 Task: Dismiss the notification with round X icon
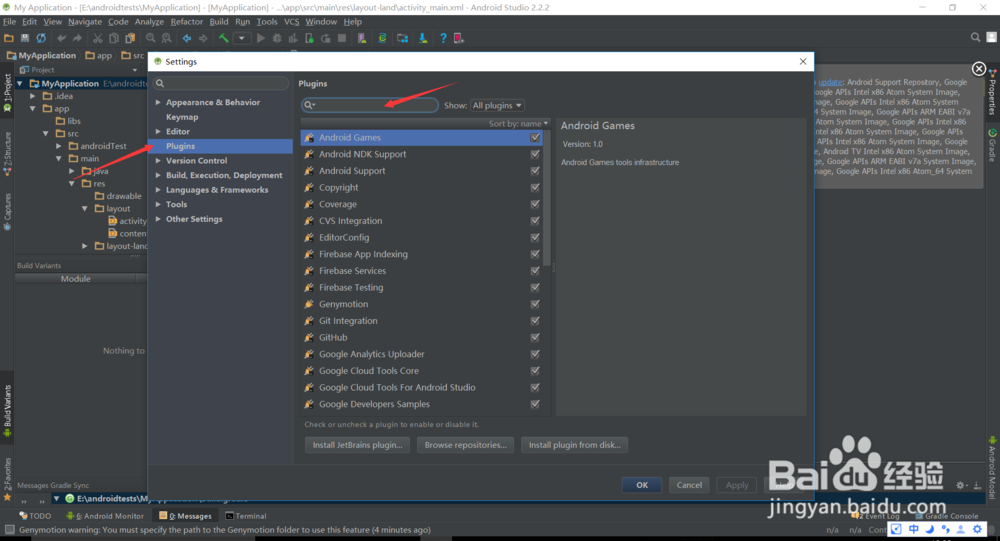(978, 68)
